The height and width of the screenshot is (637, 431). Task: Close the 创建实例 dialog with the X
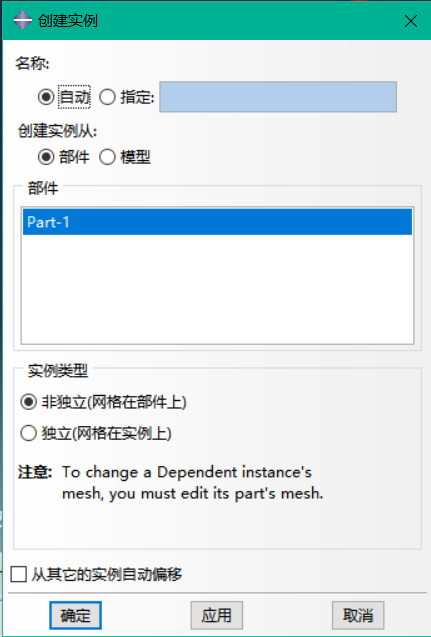click(411, 21)
